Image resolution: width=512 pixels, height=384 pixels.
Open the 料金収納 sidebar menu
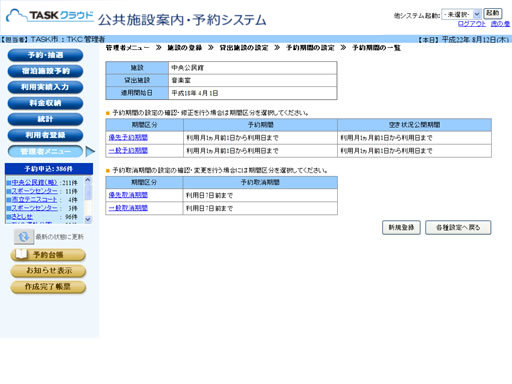tap(45, 103)
